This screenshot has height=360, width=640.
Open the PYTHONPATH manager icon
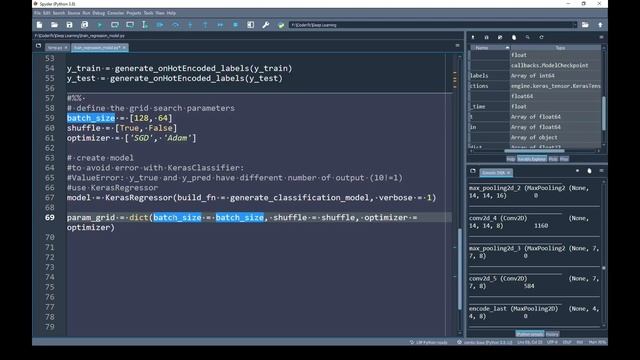tap(281, 25)
